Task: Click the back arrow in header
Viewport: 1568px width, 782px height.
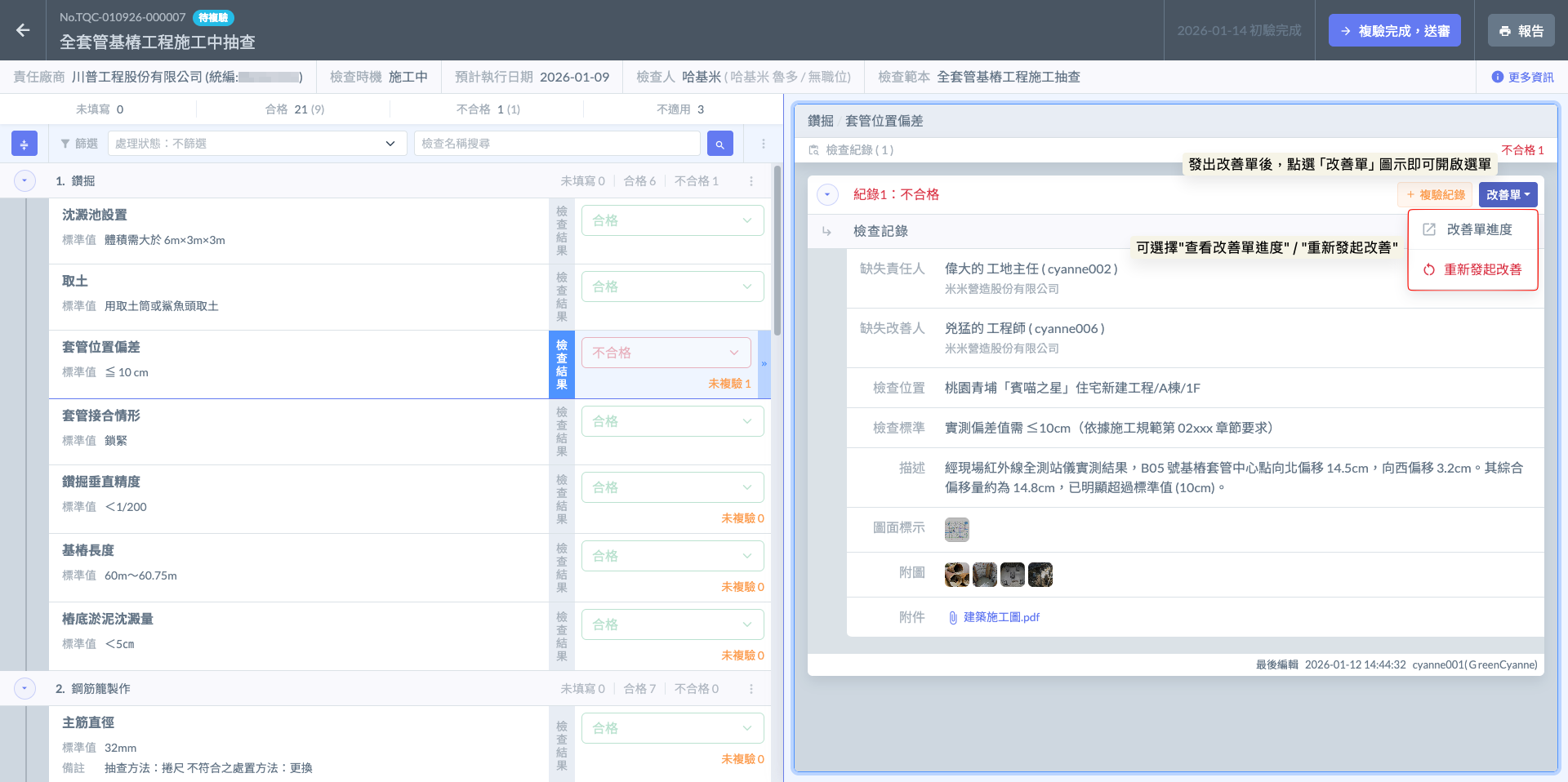Action: coord(23,30)
